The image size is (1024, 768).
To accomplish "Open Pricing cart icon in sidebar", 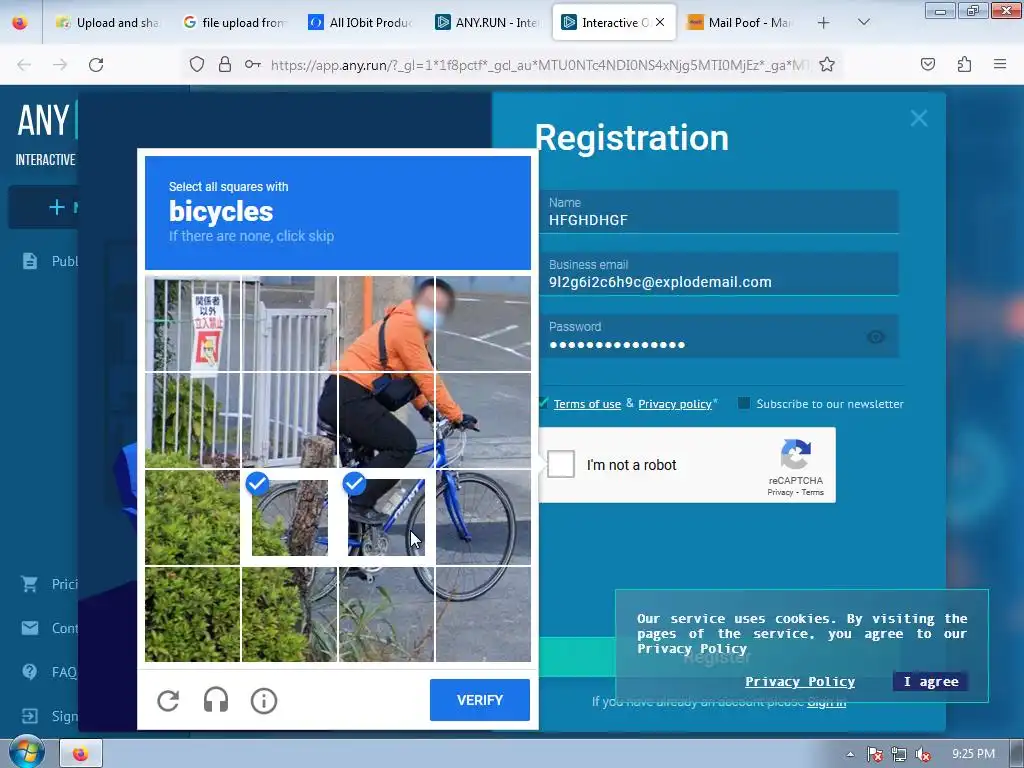I will click(29, 583).
